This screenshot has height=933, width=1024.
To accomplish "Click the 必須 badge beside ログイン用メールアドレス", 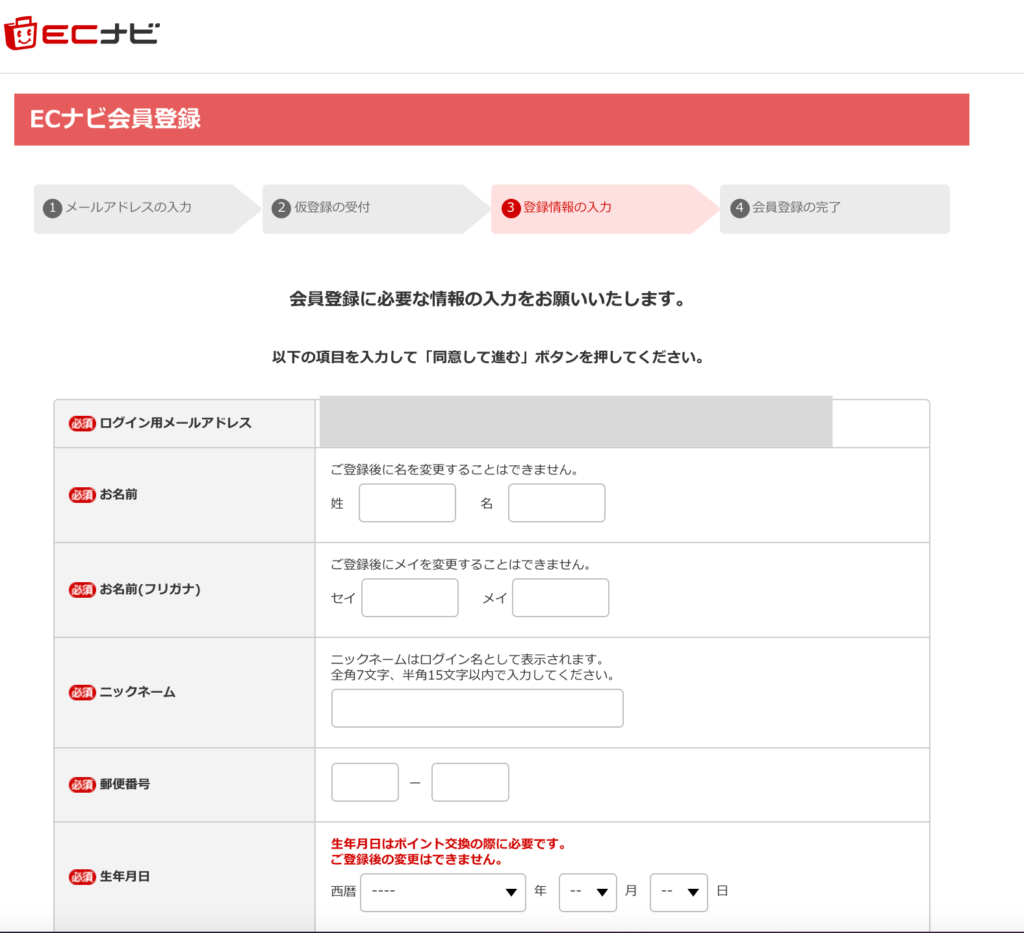I will point(82,423).
